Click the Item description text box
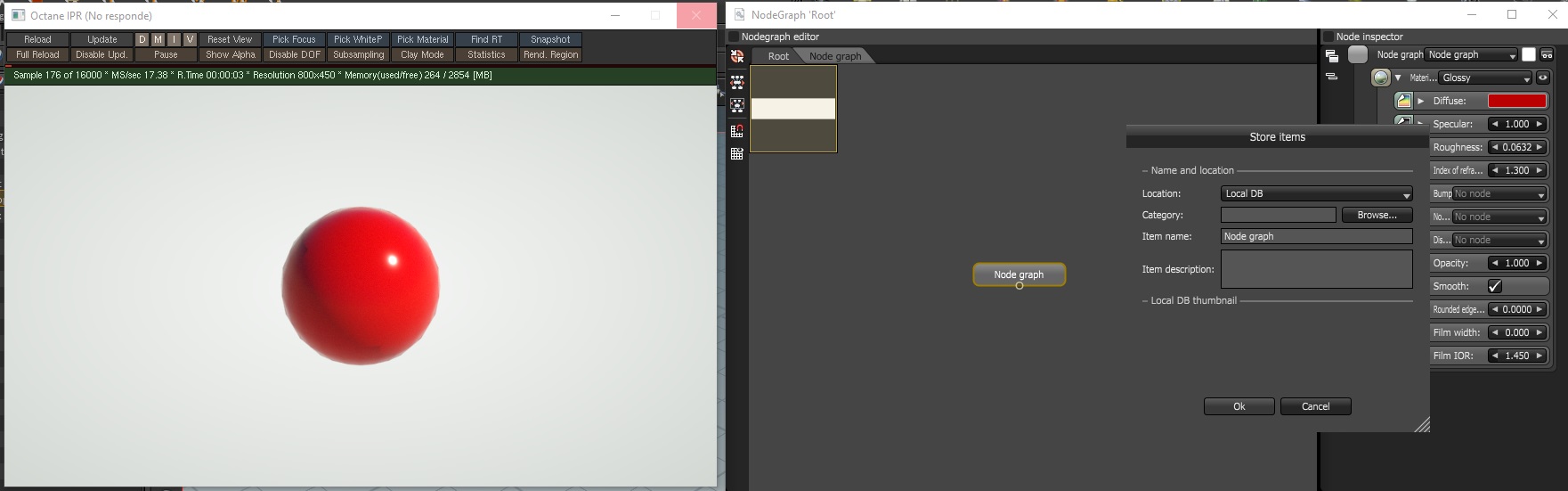Screen dimensions: 1568x491 [1317, 269]
